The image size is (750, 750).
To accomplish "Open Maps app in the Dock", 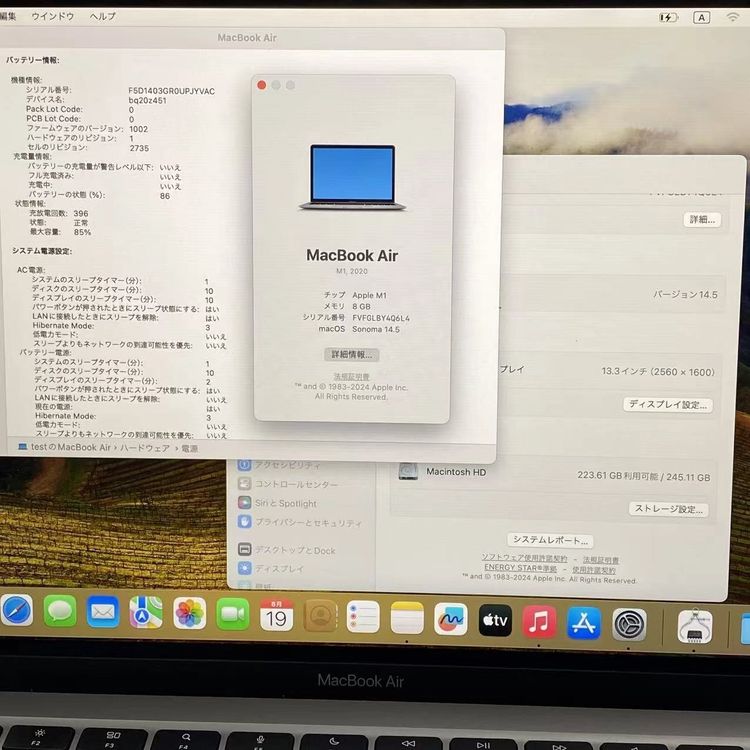I will click(x=146, y=612).
